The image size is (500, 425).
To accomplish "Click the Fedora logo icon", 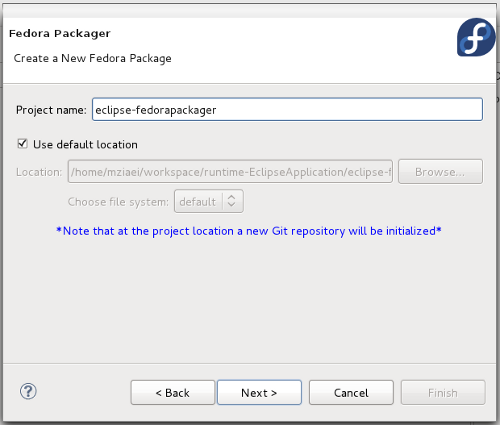I will 476,37.
